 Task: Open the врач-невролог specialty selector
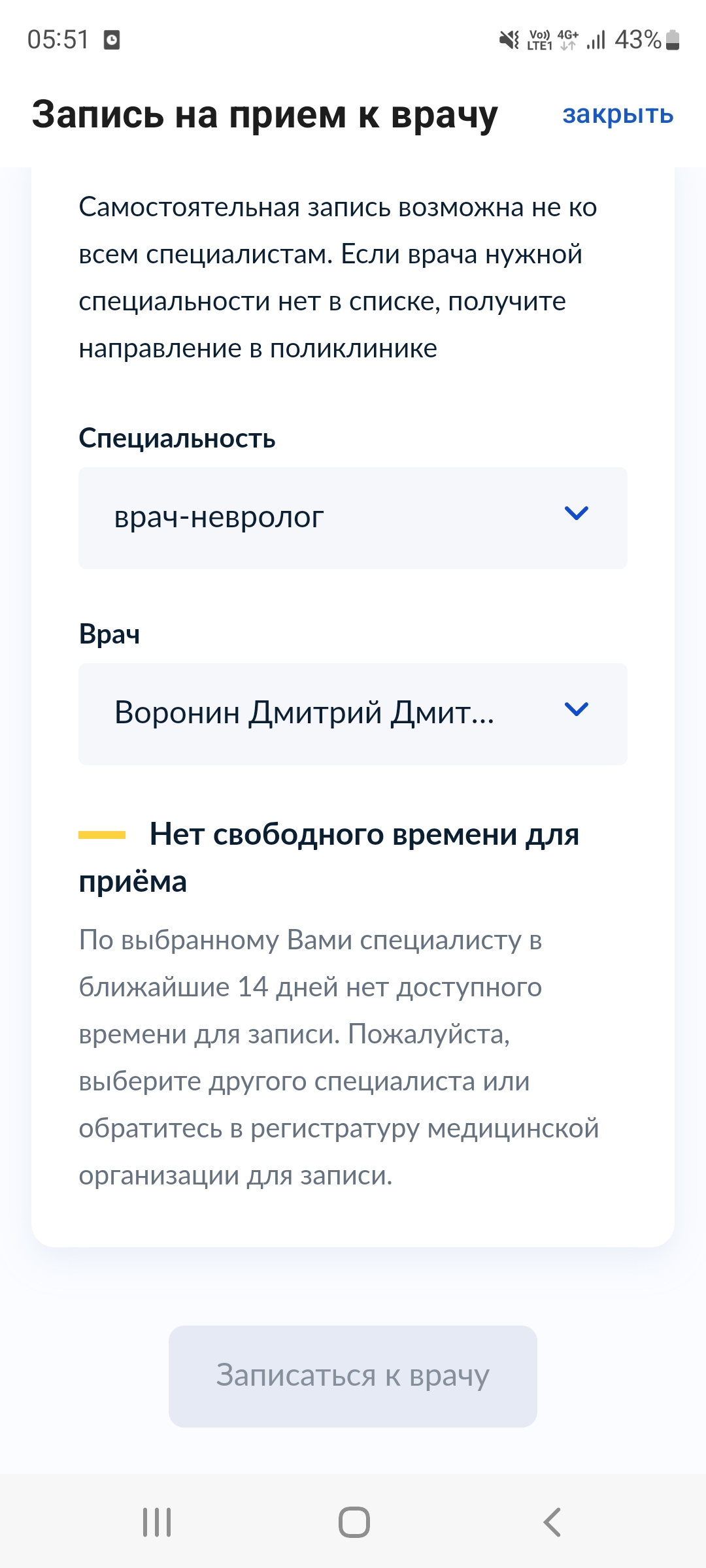[x=327, y=517]
